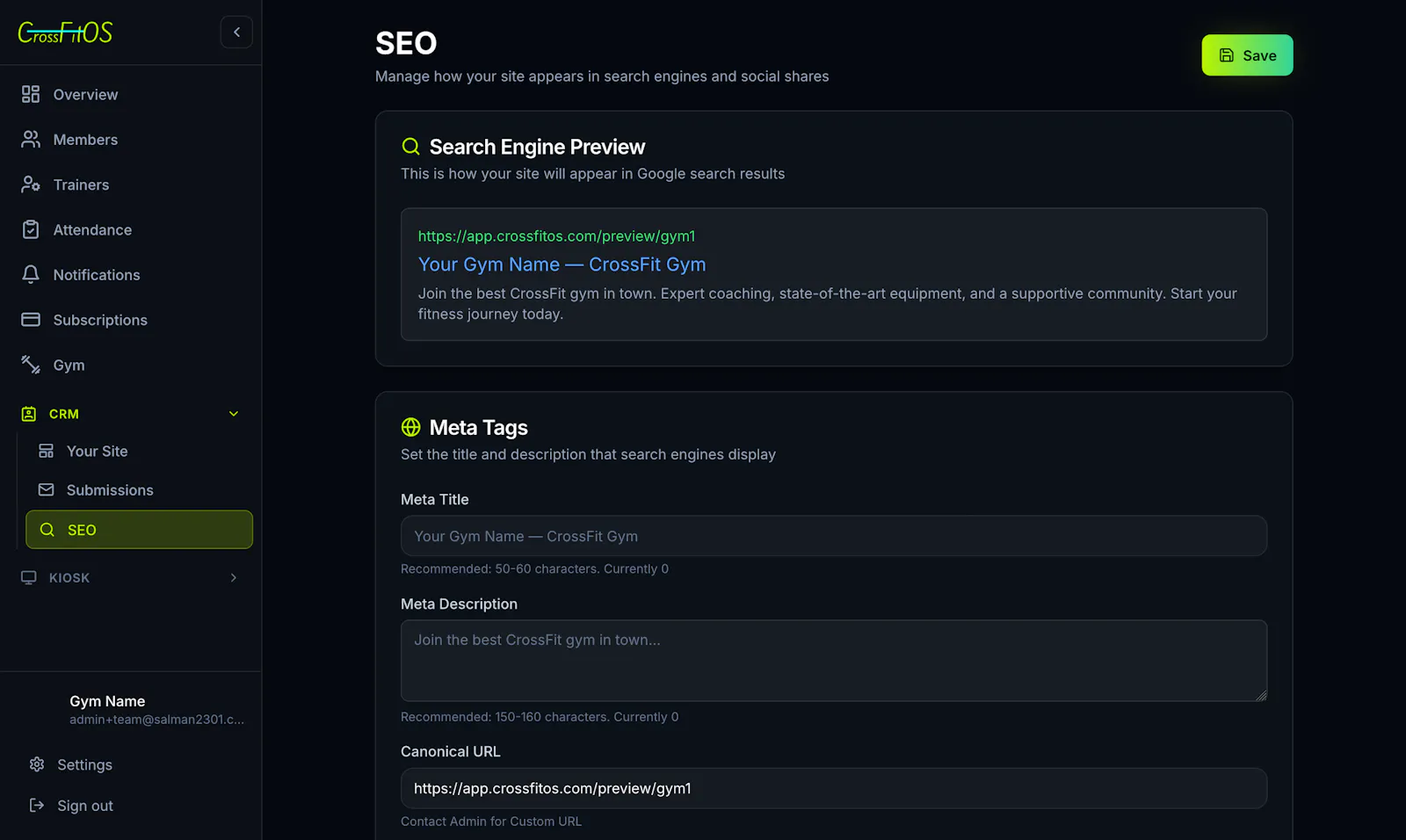Click the SEO magnifier icon in sidebar
Screen dimensions: 1406x840
point(47,530)
